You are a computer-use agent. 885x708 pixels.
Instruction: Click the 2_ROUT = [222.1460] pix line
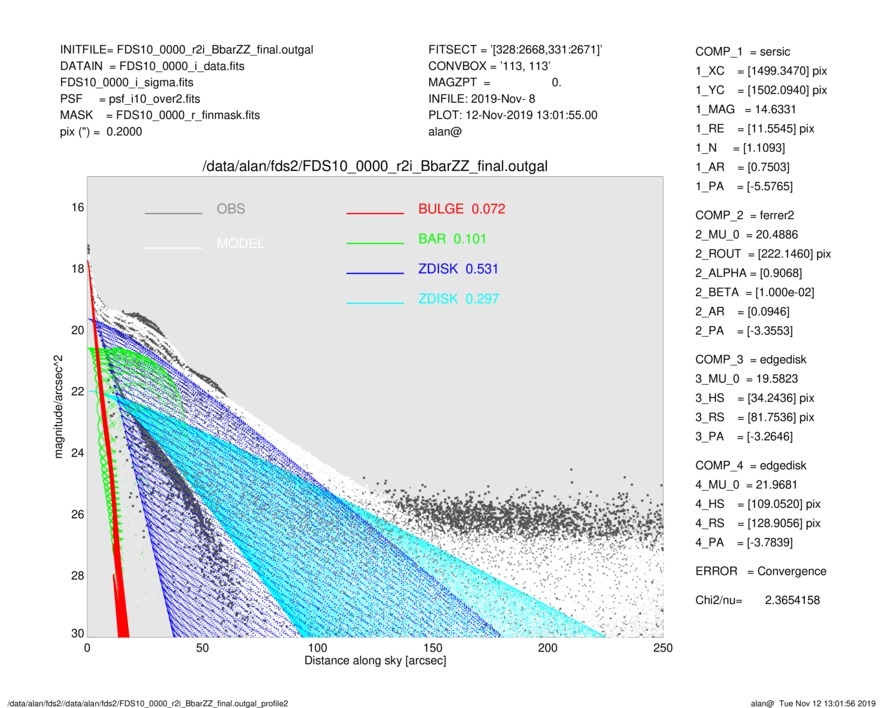[x=764, y=254]
